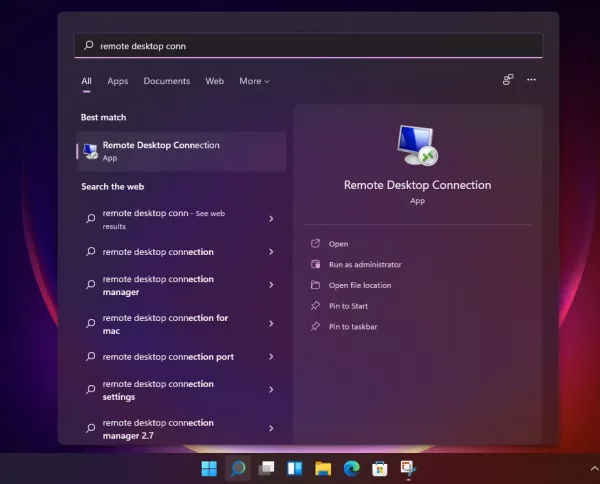Expand arrow for 'remote desktop connection' suggestion
This screenshot has height=484, width=600.
(271, 252)
